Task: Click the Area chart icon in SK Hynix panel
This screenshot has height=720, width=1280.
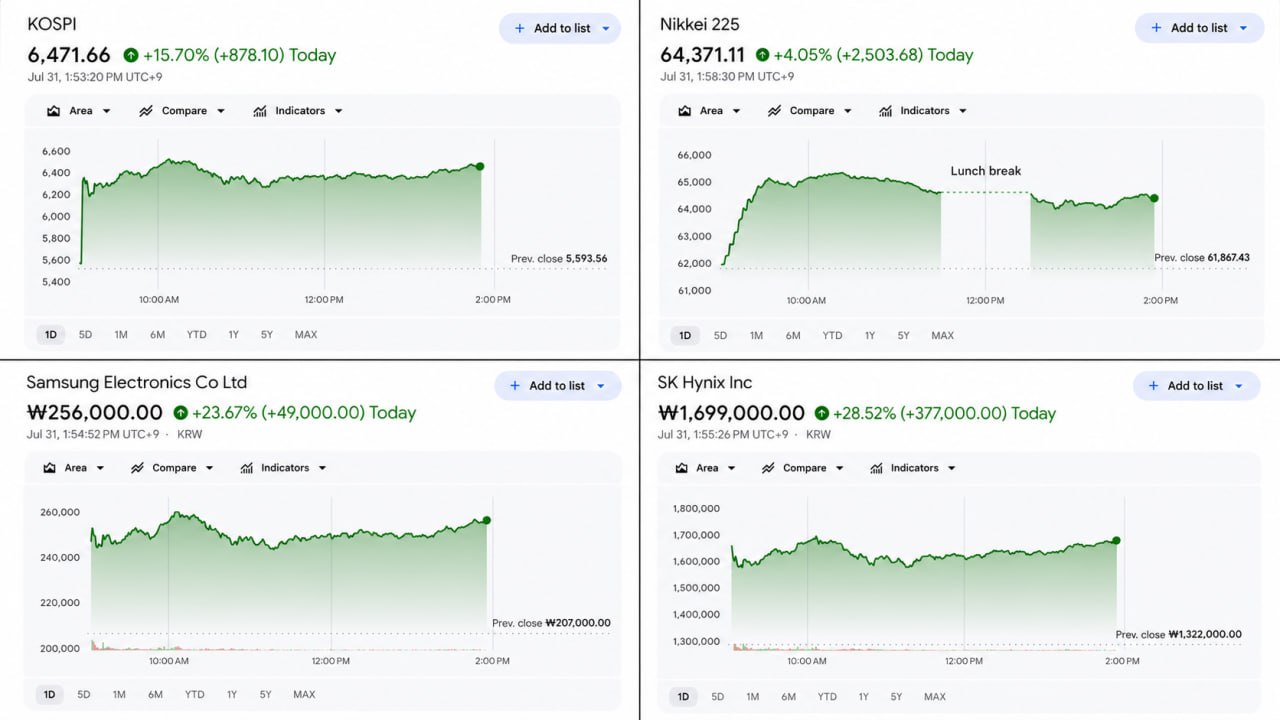Action: 682,468
